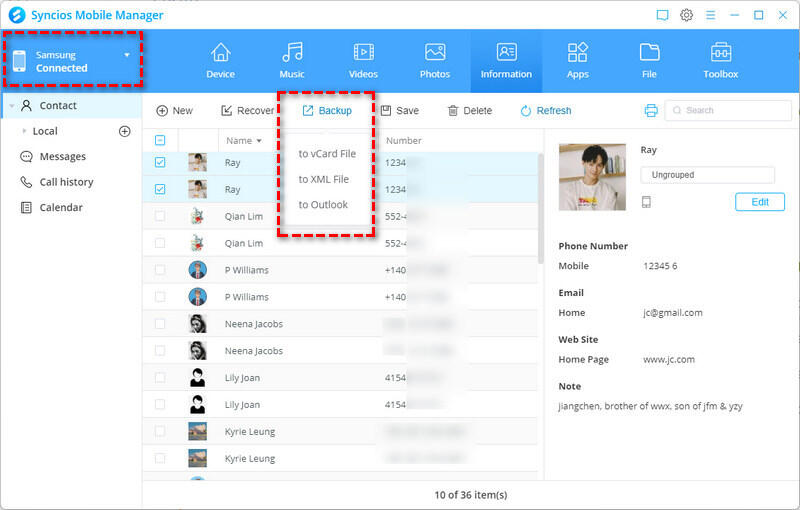The width and height of the screenshot is (800, 510).
Task: Open settings gear in title bar
Action: 687,15
